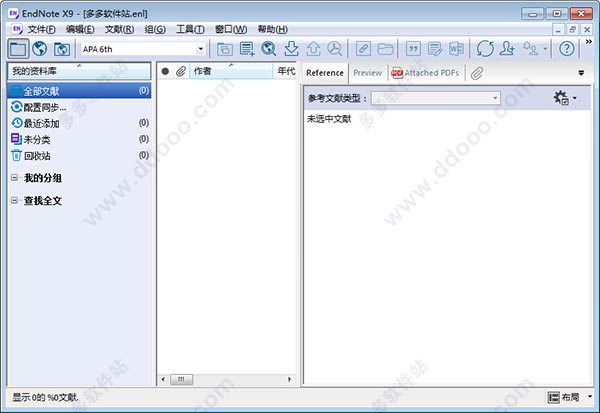The height and width of the screenshot is (413, 600).
Task: Switch to Local Library mode
Action: point(18,49)
